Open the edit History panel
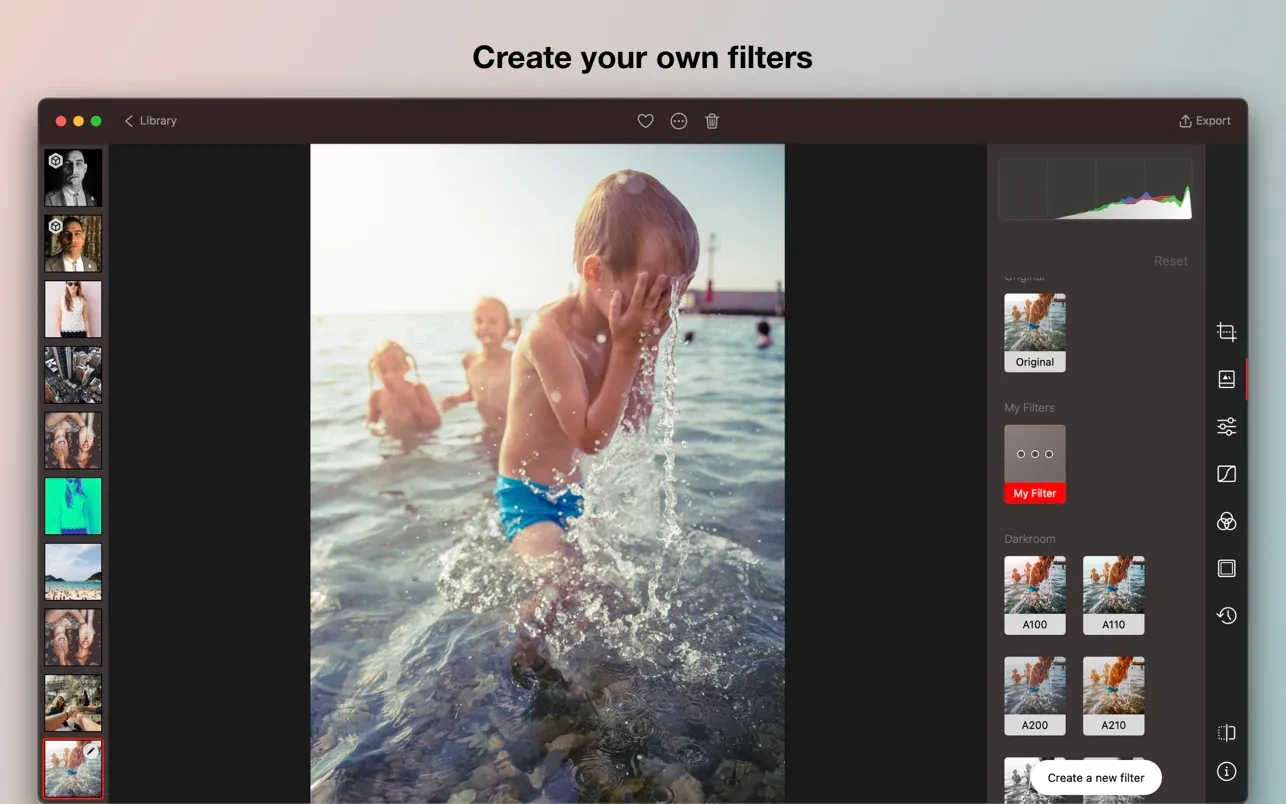This screenshot has width=1286, height=804. pyautogui.click(x=1226, y=615)
